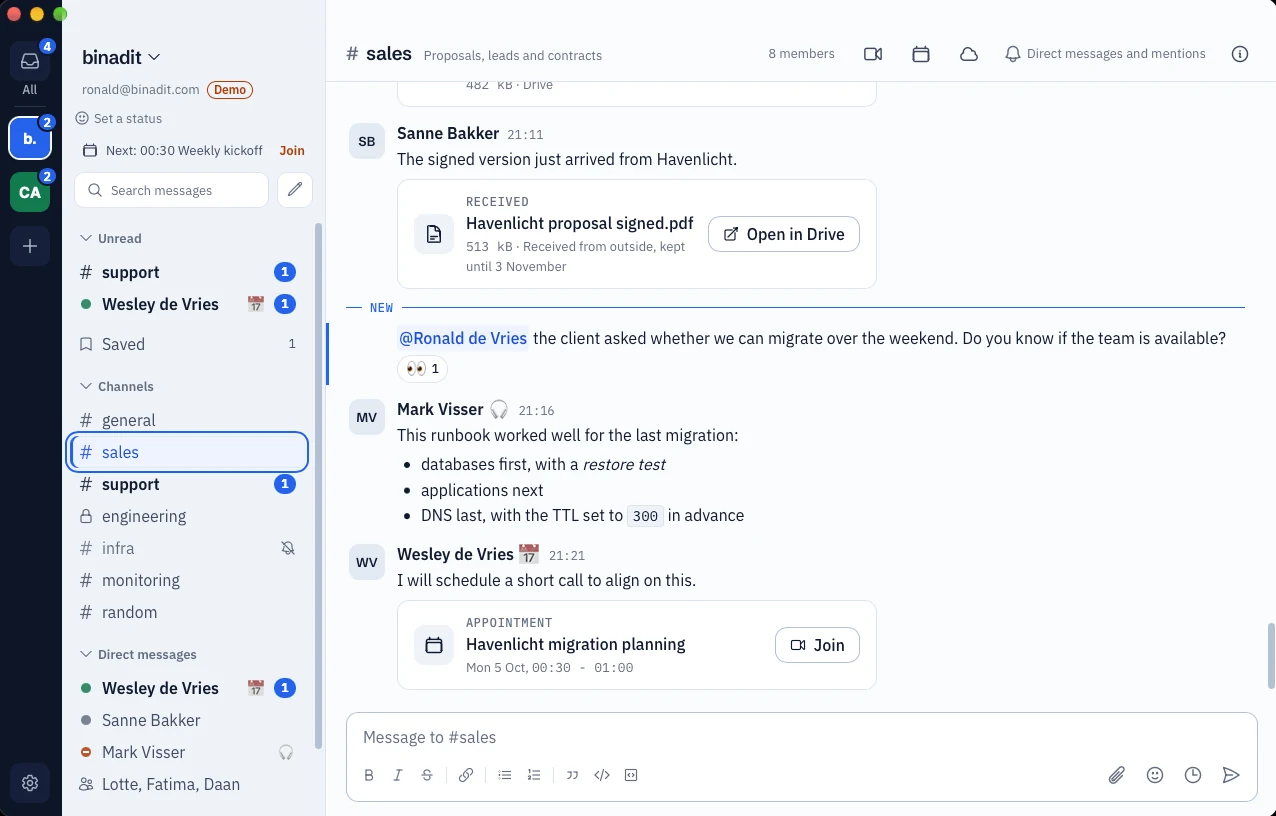Image resolution: width=1276 pixels, height=816 pixels.
Task: Insert a link using the link icon
Action: (466, 775)
